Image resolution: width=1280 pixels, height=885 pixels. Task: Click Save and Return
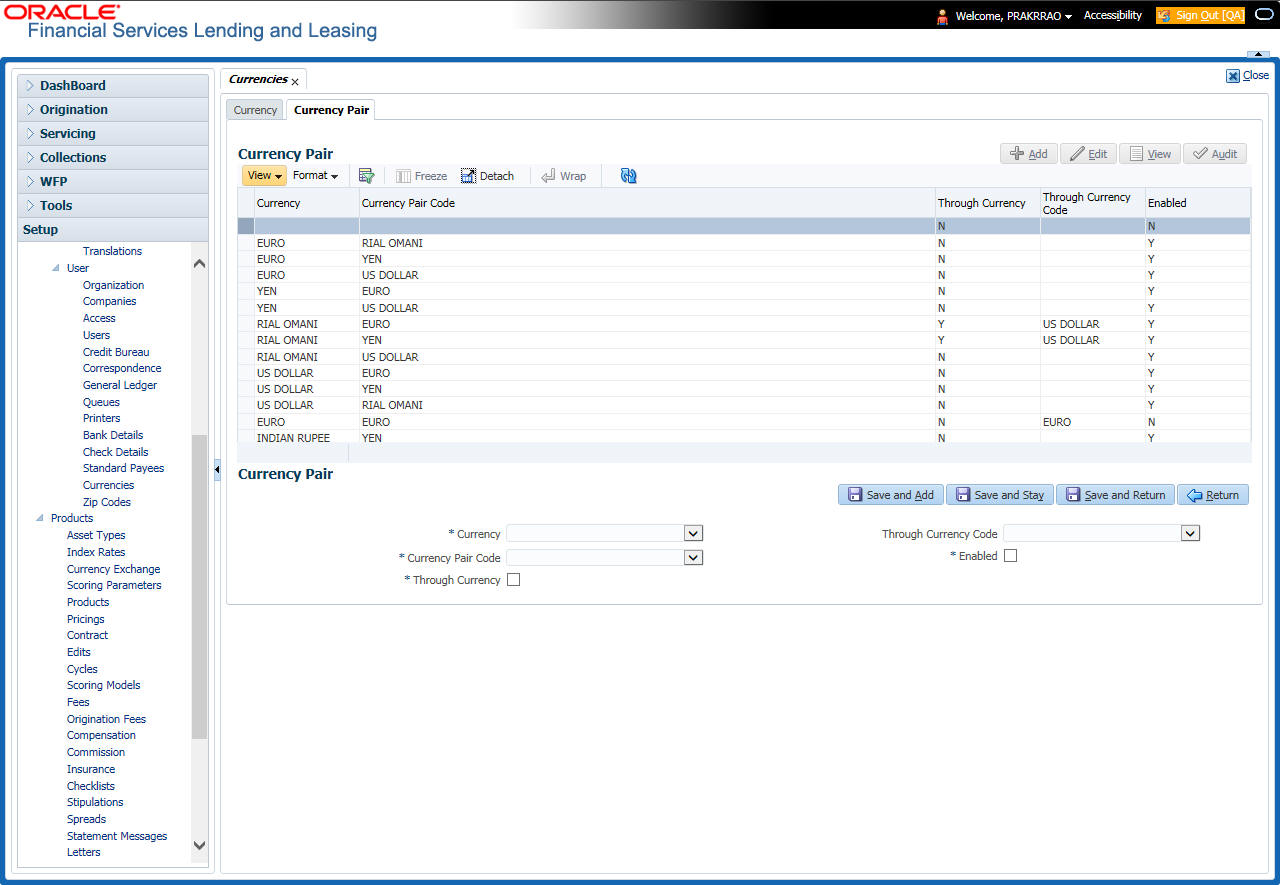click(1116, 495)
